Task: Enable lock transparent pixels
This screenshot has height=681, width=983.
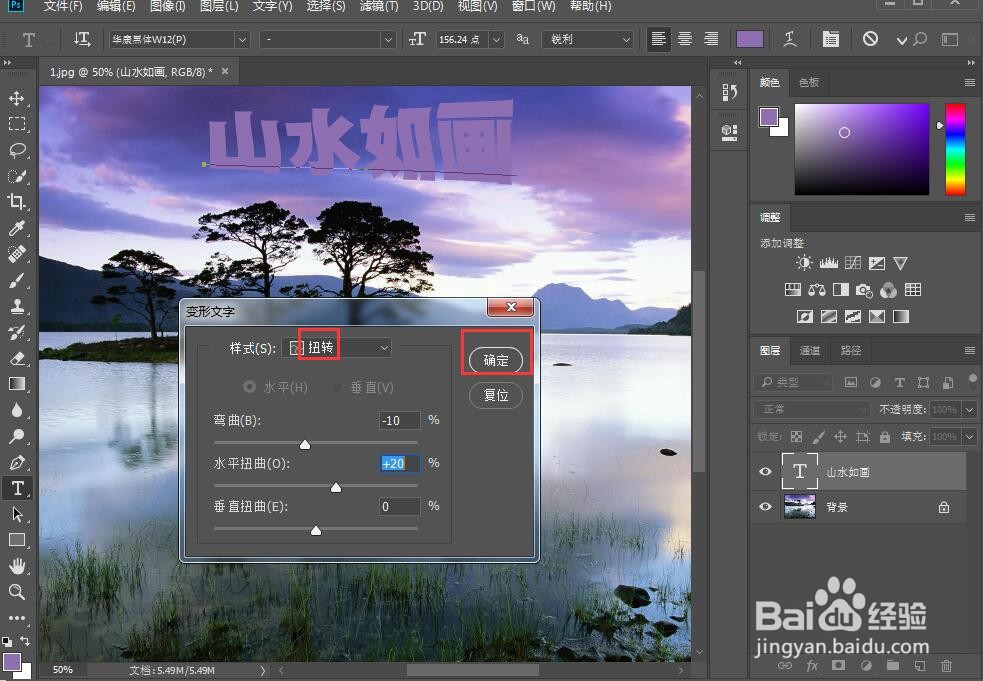Action: point(796,436)
